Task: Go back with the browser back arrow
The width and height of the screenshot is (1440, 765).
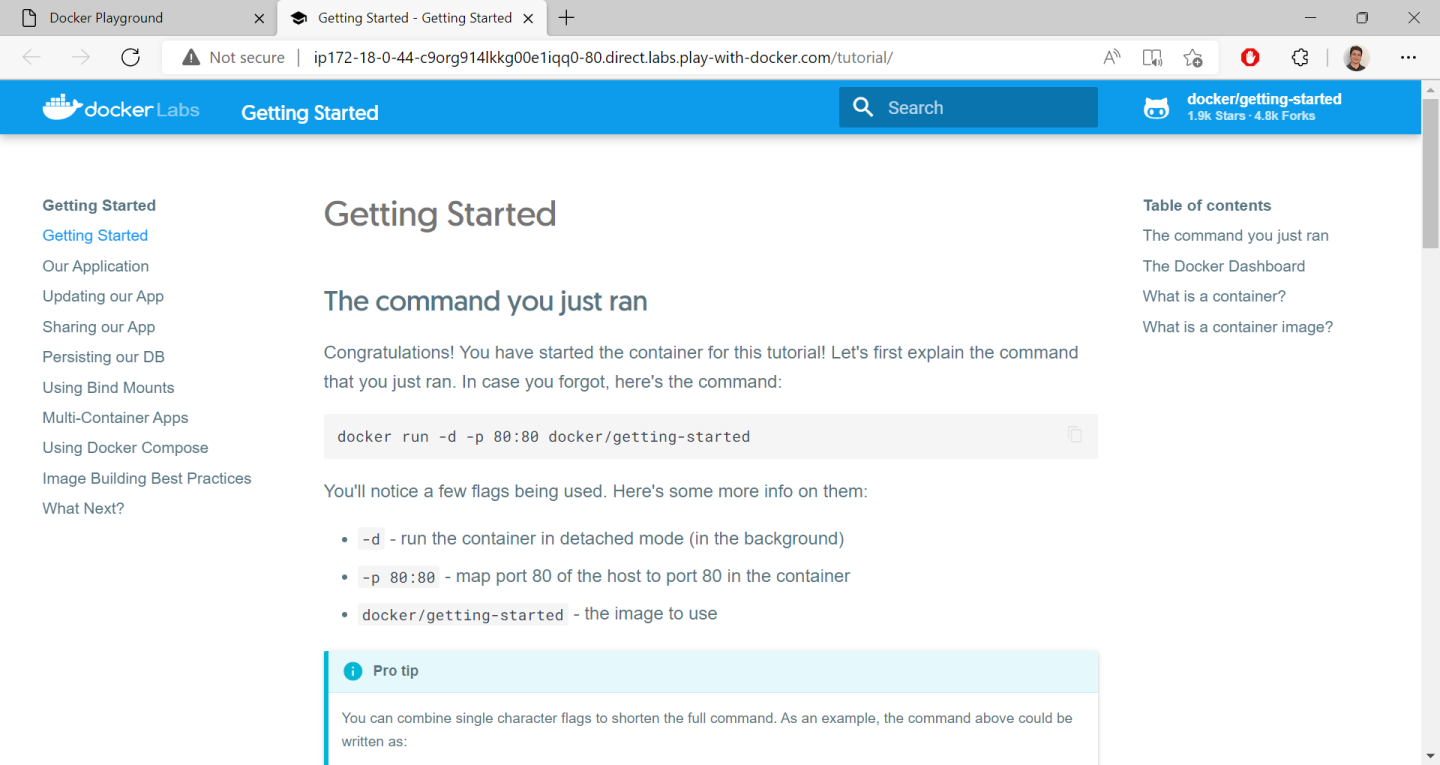Action: pyautogui.click(x=32, y=57)
